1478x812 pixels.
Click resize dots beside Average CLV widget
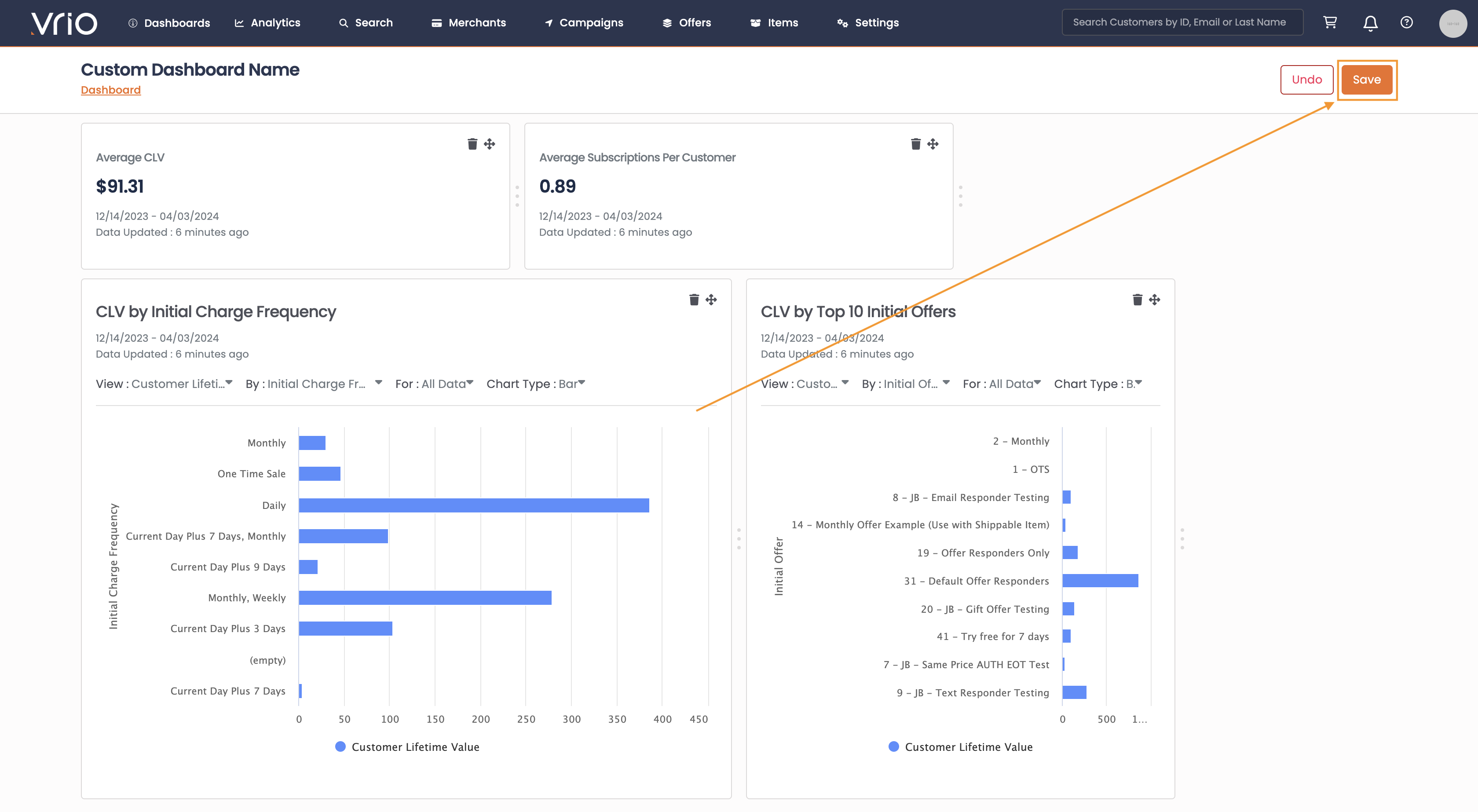(517, 196)
